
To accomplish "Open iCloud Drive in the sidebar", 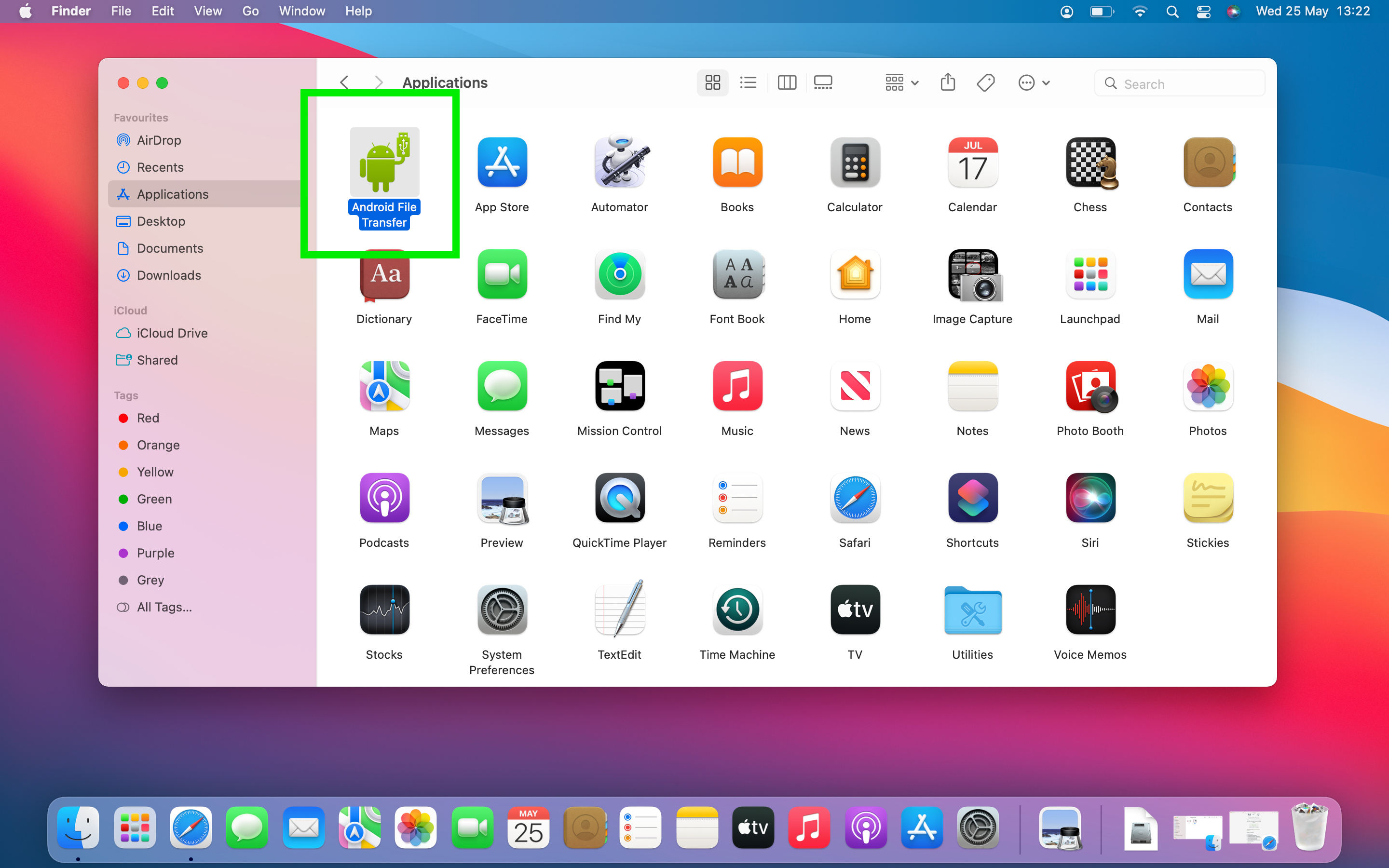I will click(x=205, y=333).
